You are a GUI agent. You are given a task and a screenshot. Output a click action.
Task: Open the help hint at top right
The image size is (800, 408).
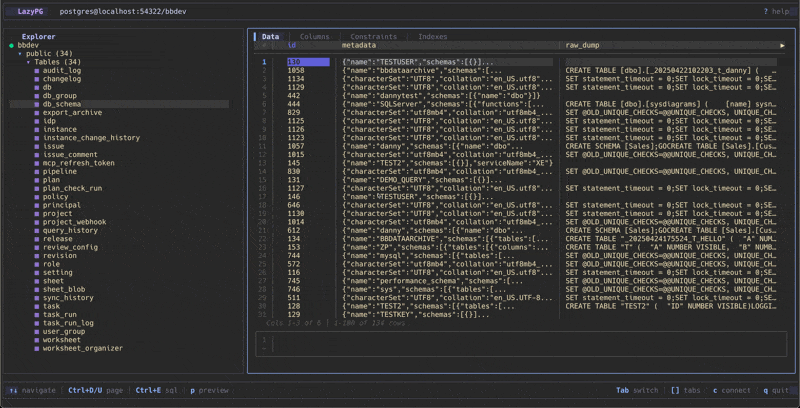(x=776, y=11)
